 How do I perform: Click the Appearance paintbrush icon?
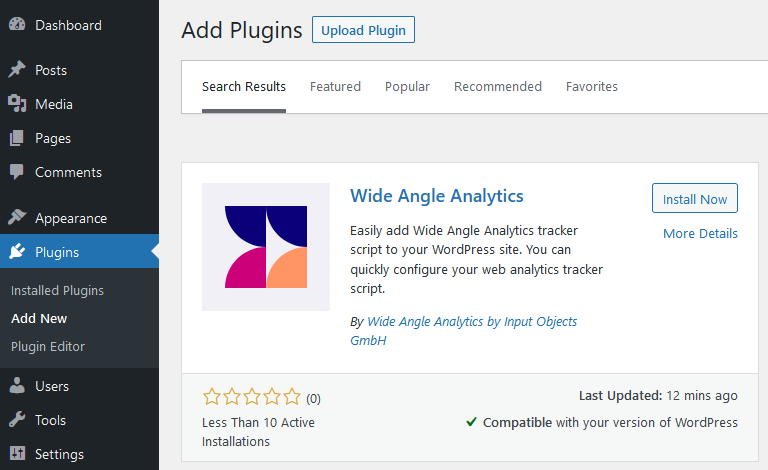tap(17, 217)
